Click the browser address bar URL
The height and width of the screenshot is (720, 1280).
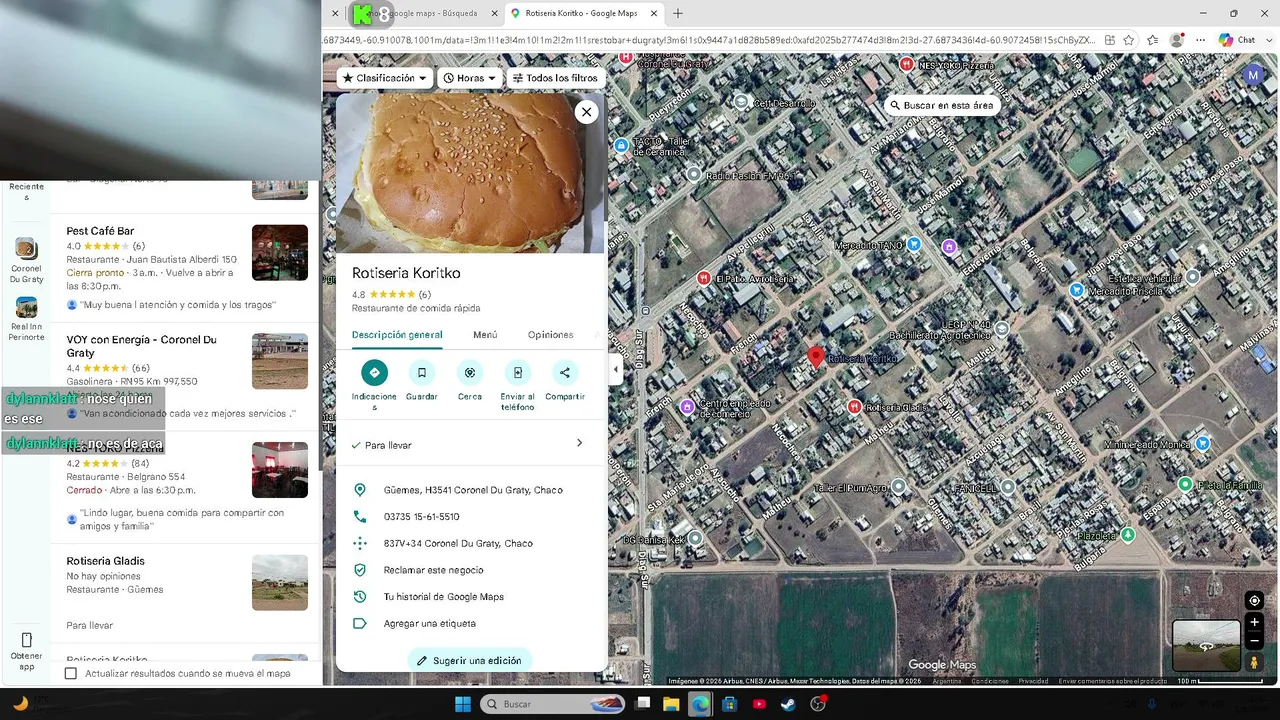tap(708, 40)
